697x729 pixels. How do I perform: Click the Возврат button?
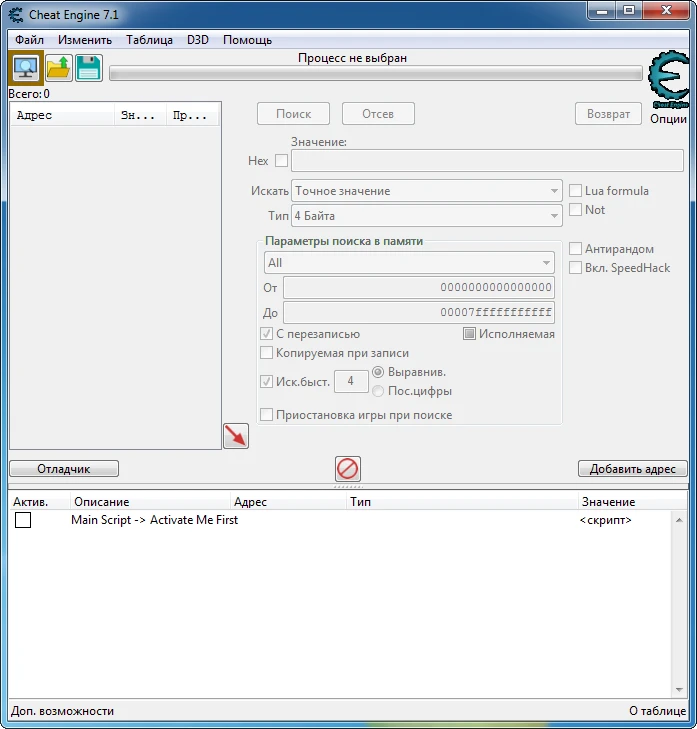point(608,114)
